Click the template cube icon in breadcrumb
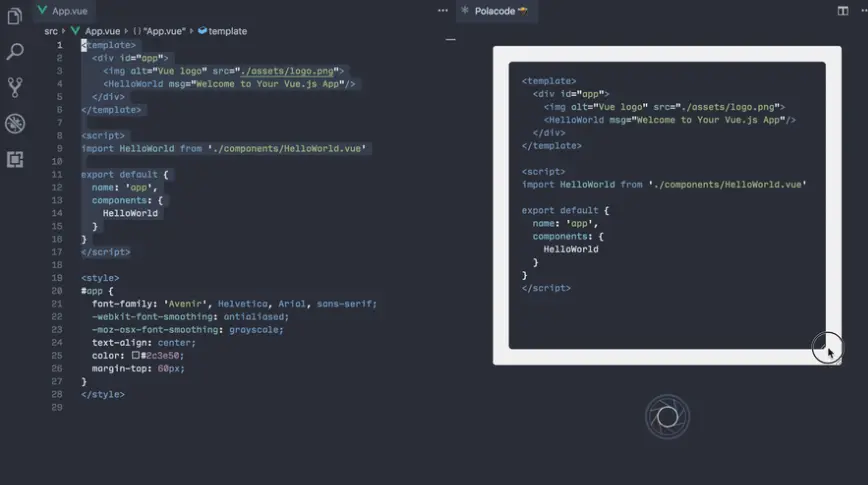Screen dimensions: 868x485 (x=202, y=30)
